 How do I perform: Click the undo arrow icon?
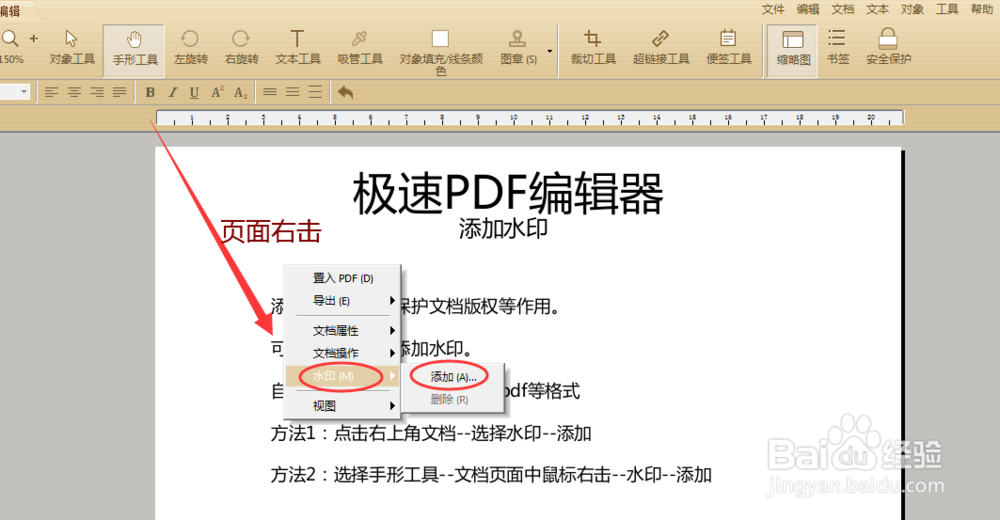tap(345, 93)
